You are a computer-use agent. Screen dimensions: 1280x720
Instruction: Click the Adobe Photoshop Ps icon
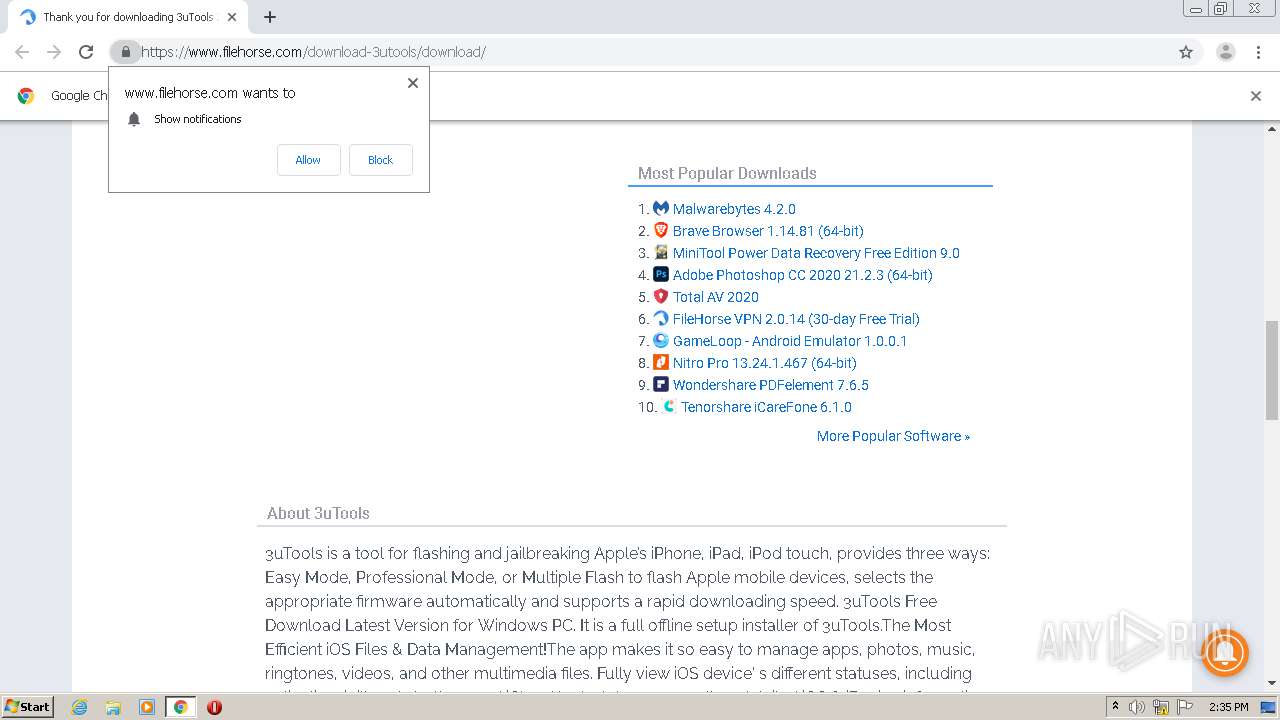[661, 274]
